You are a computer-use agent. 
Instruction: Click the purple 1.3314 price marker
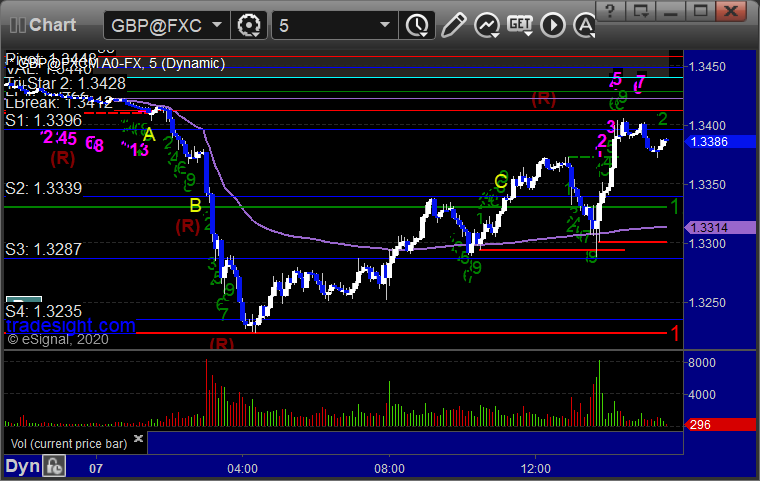[x=720, y=227]
